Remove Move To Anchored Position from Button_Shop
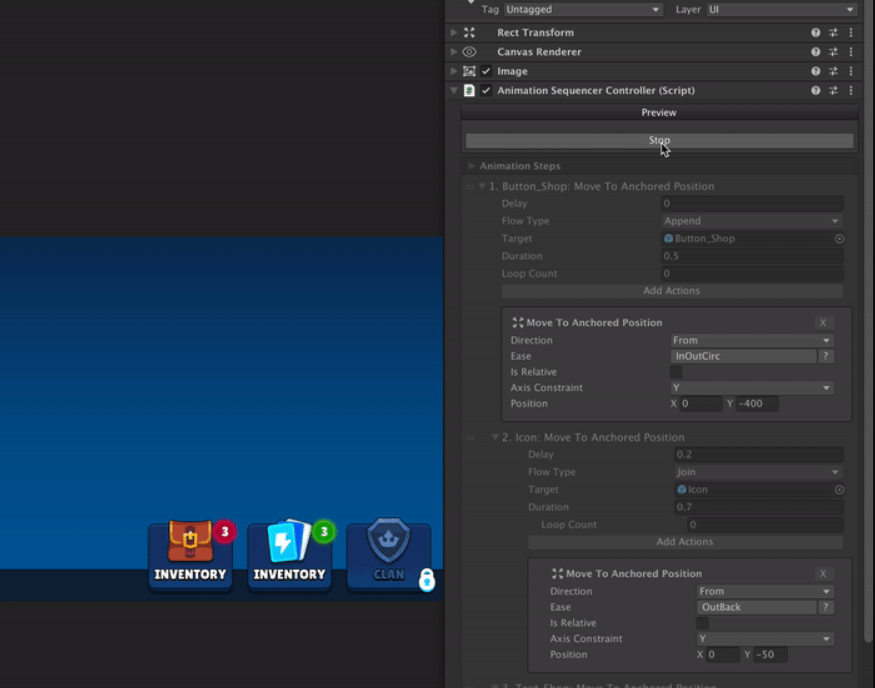This screenshot has width=875, height=688. (823, 323)
